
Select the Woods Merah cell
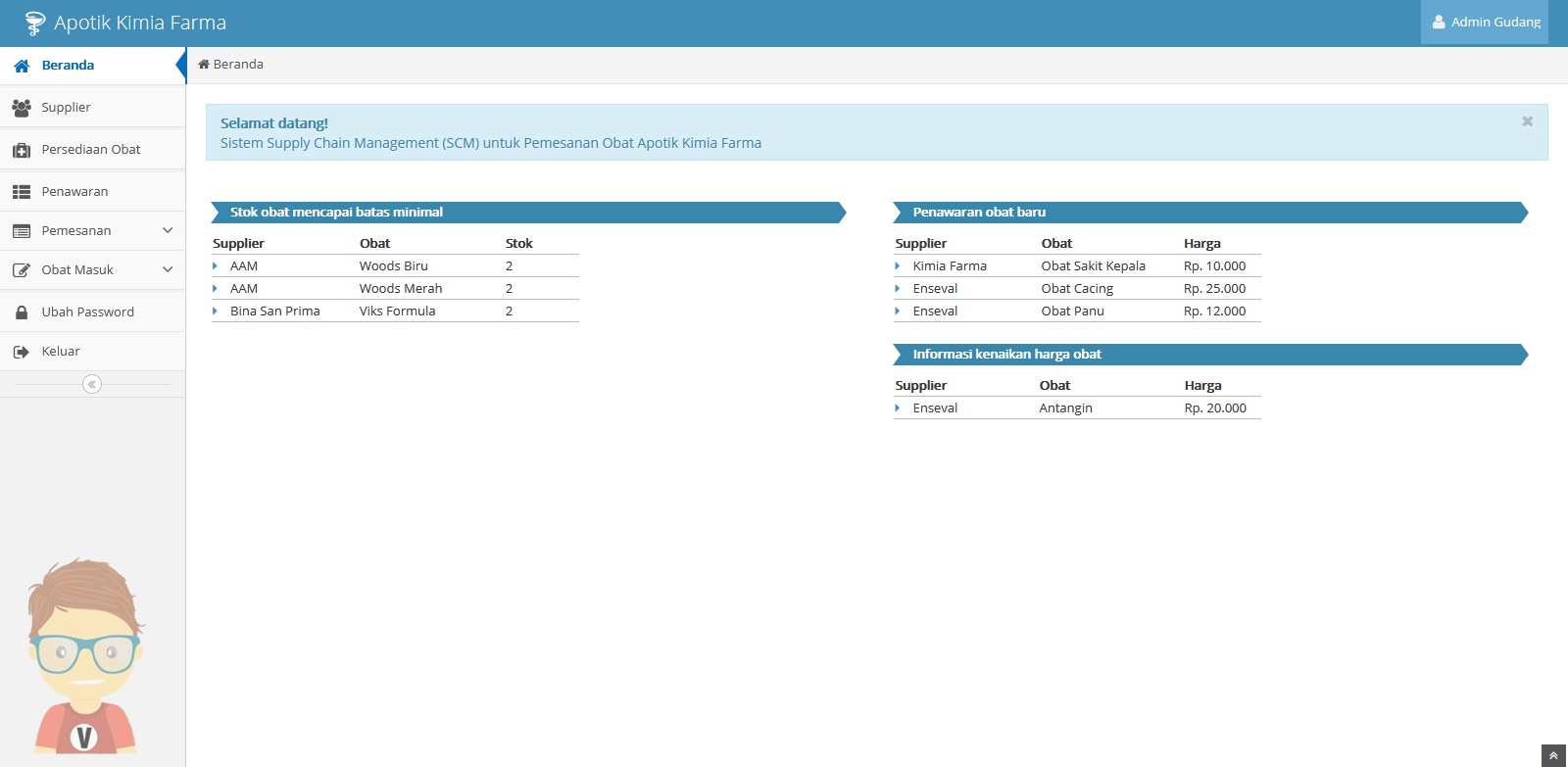pos(401,288)
